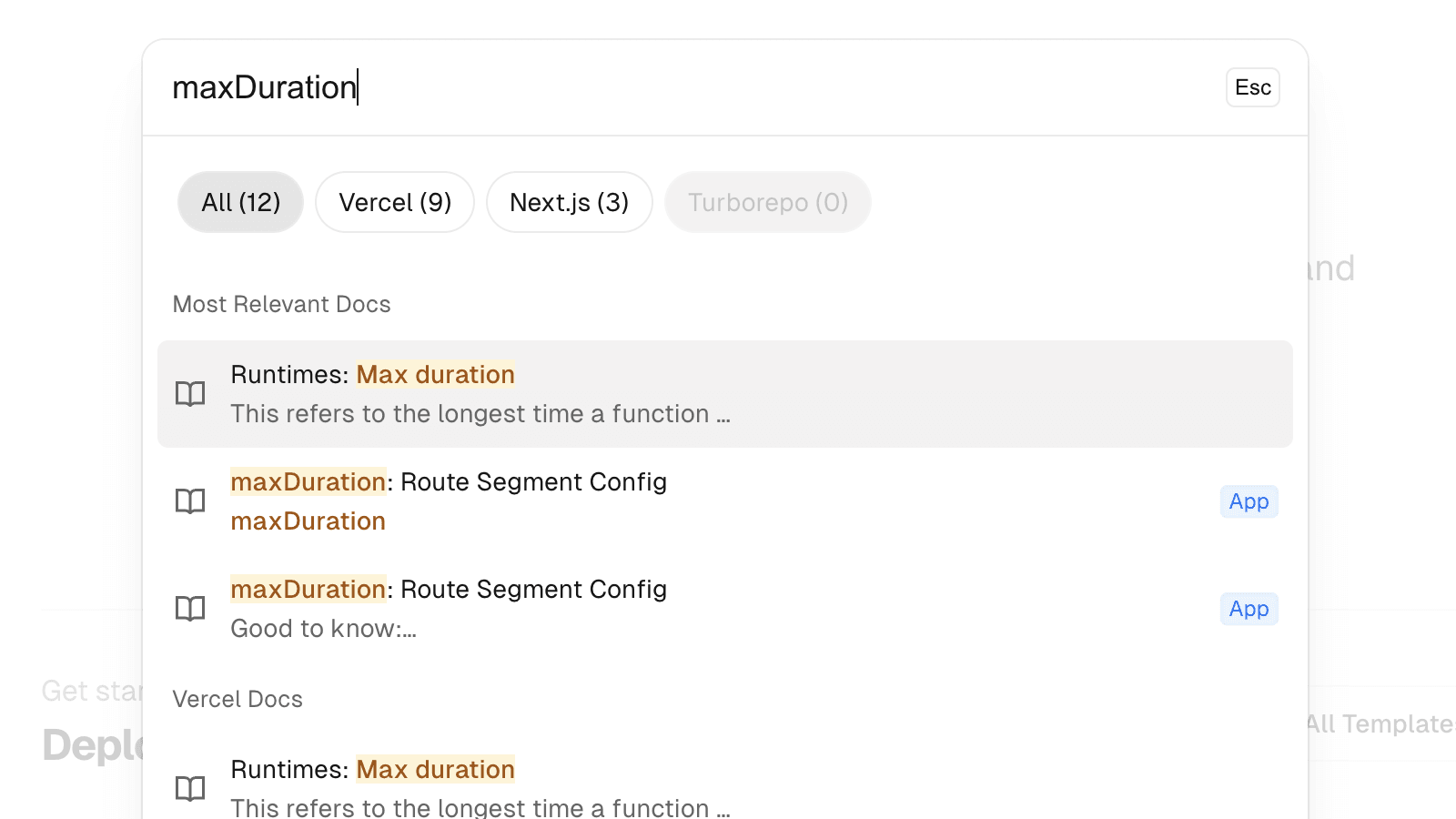Click book icon beside 'Good to know' result
The height and width of the screenshot is (819, 1456).
190,609
